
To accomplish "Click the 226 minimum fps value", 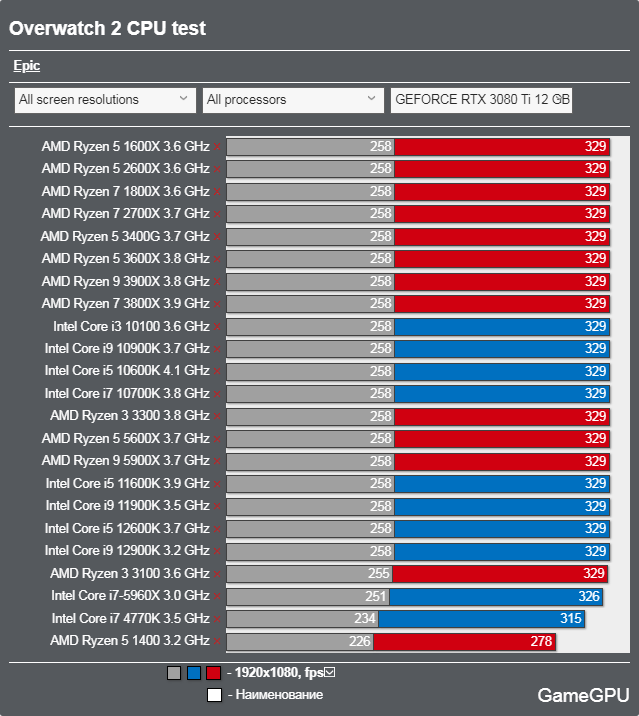I will [x=360, y=641].
